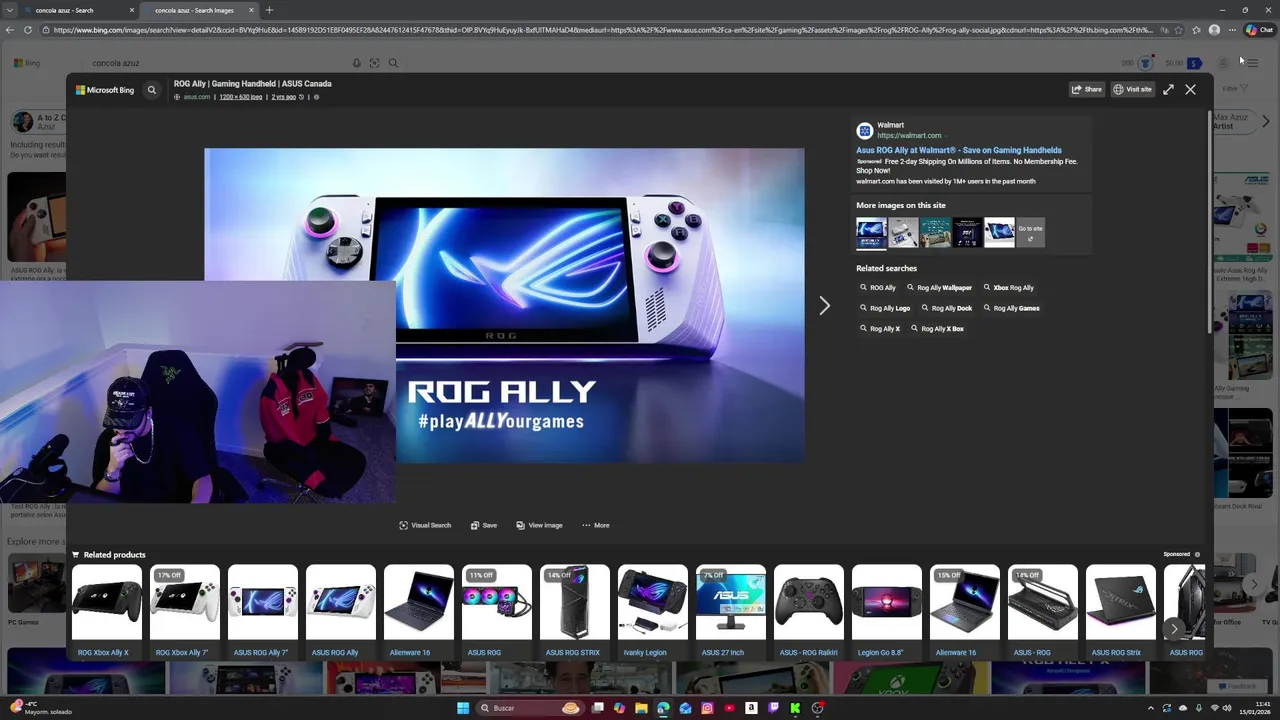Open first thumbnail under More images on this site
Screen dimensions: 1280x720
coord(871,232)
